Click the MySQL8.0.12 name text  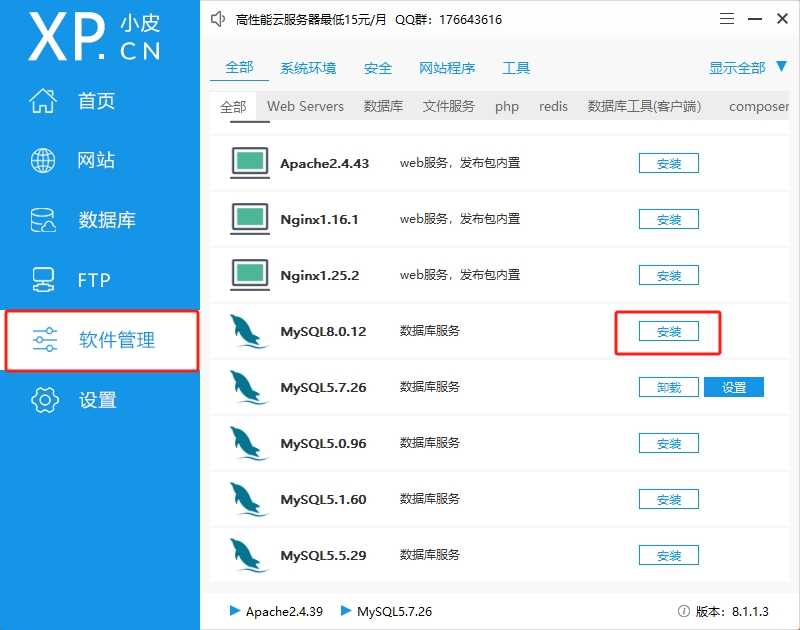pyautogui.click(x=323, y=332)
